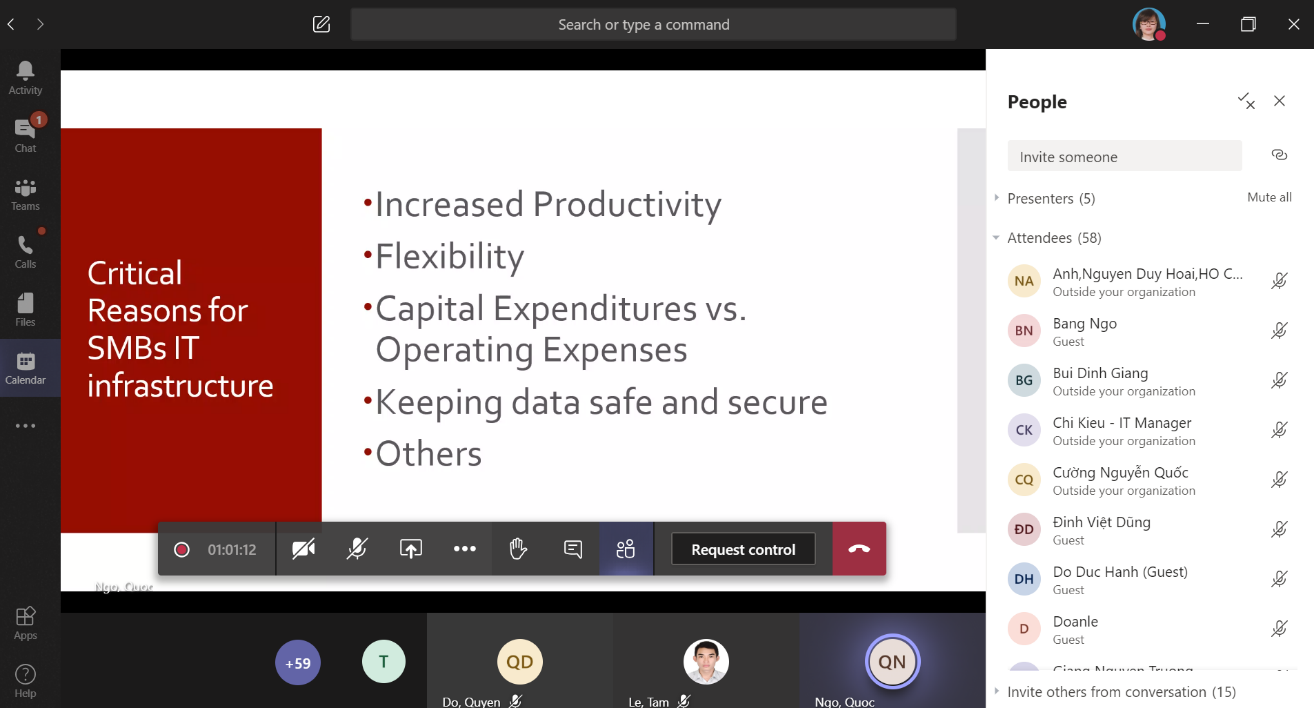Screen dimensions: 1314x708
Task: Open the Calls section
Action: click(x=25, y=251)
